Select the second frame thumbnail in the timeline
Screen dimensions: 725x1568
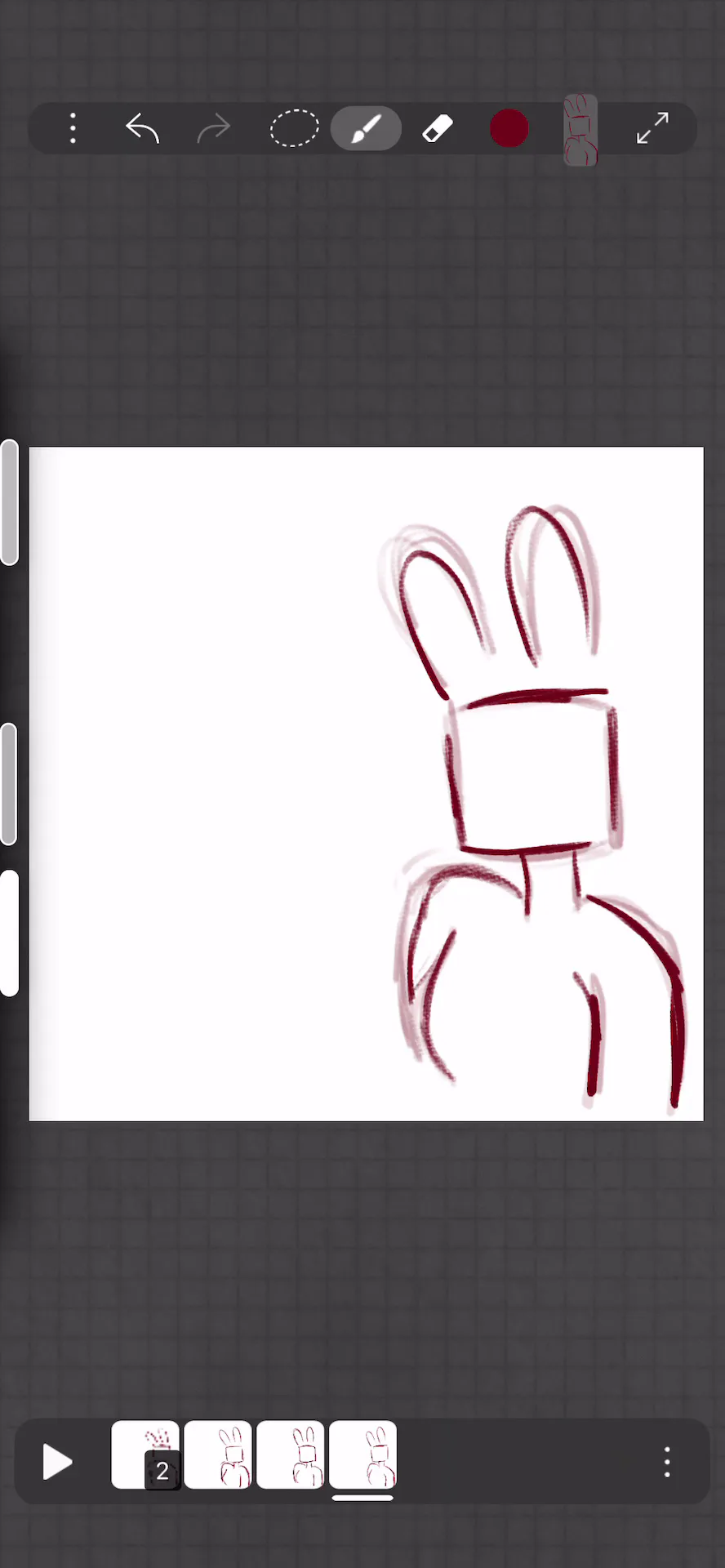coord(218,1455)
